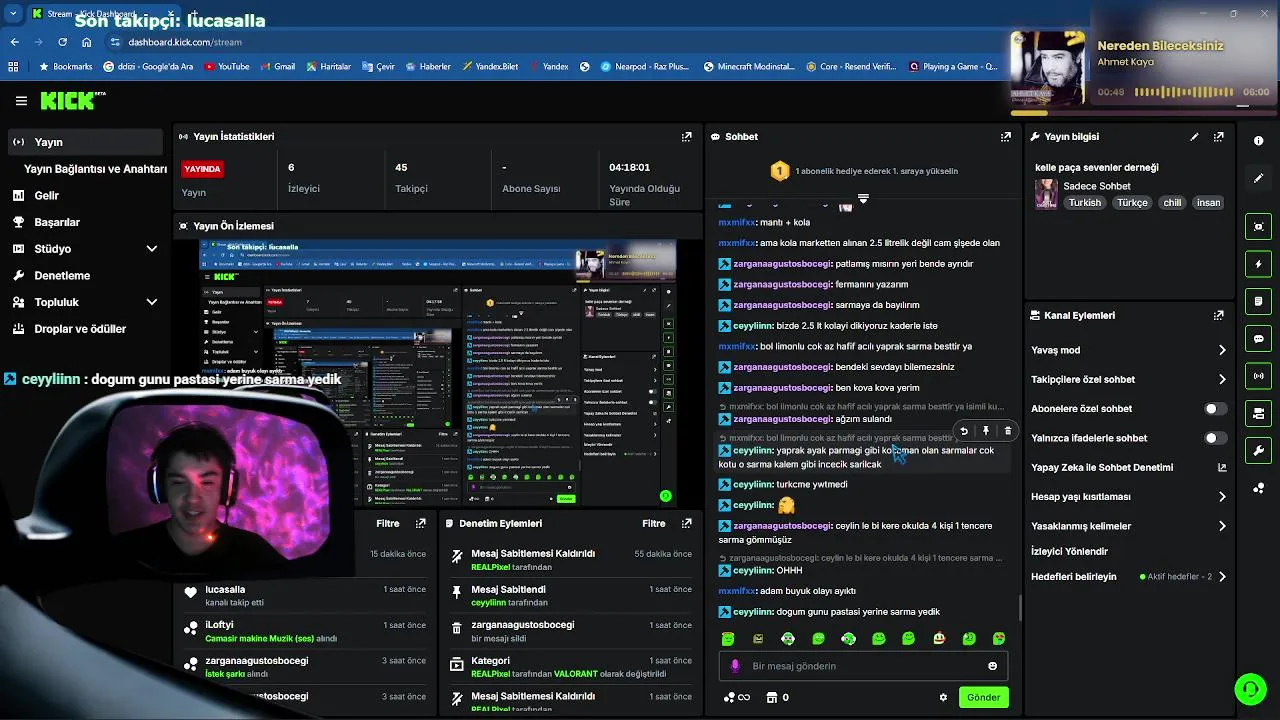Open the Chrome tab search dropdown
Screen dimensions: 1280x720
[13, 14]
